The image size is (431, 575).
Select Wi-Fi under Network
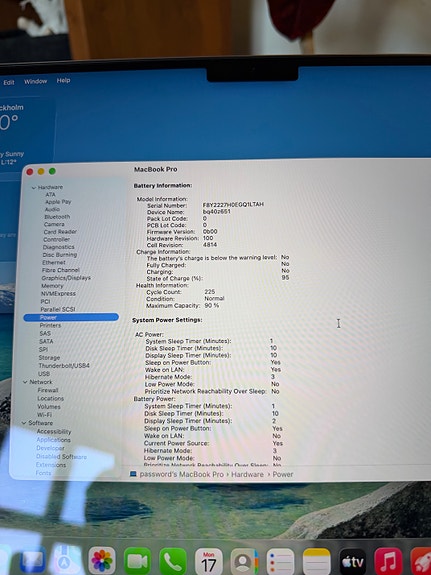[x=44, y=415]
